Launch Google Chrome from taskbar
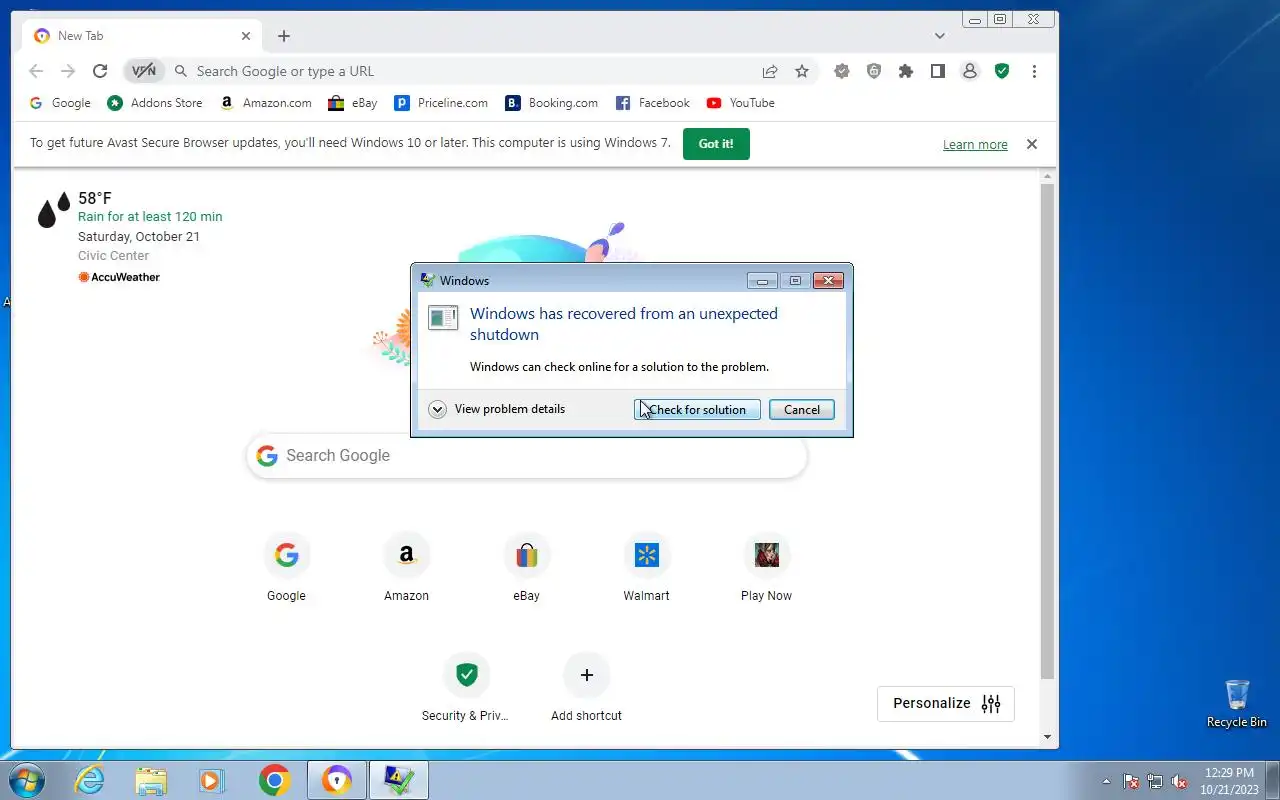1280x800 pixels. 274,780
